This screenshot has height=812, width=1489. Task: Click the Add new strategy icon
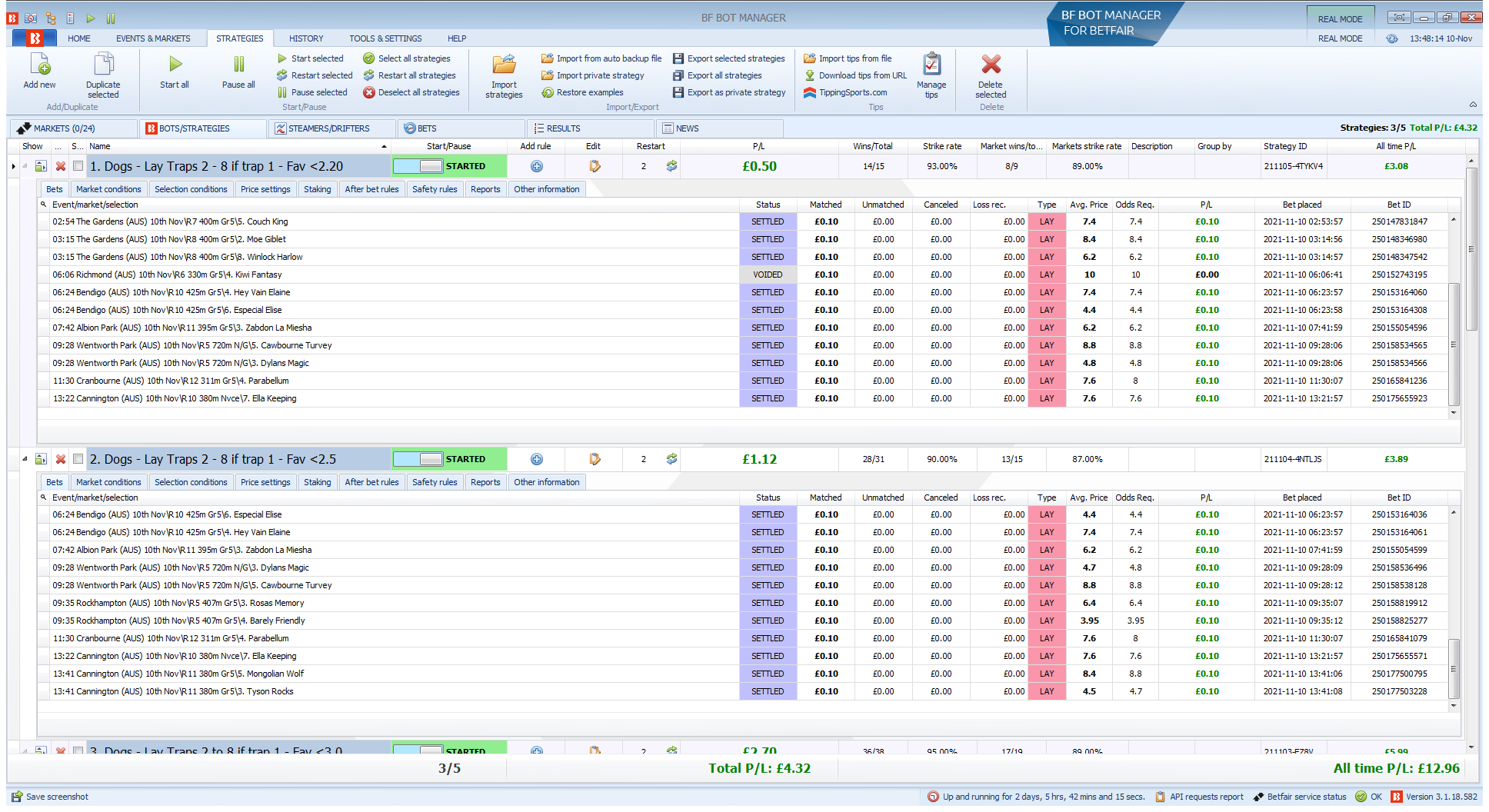[x=39, y=65]
